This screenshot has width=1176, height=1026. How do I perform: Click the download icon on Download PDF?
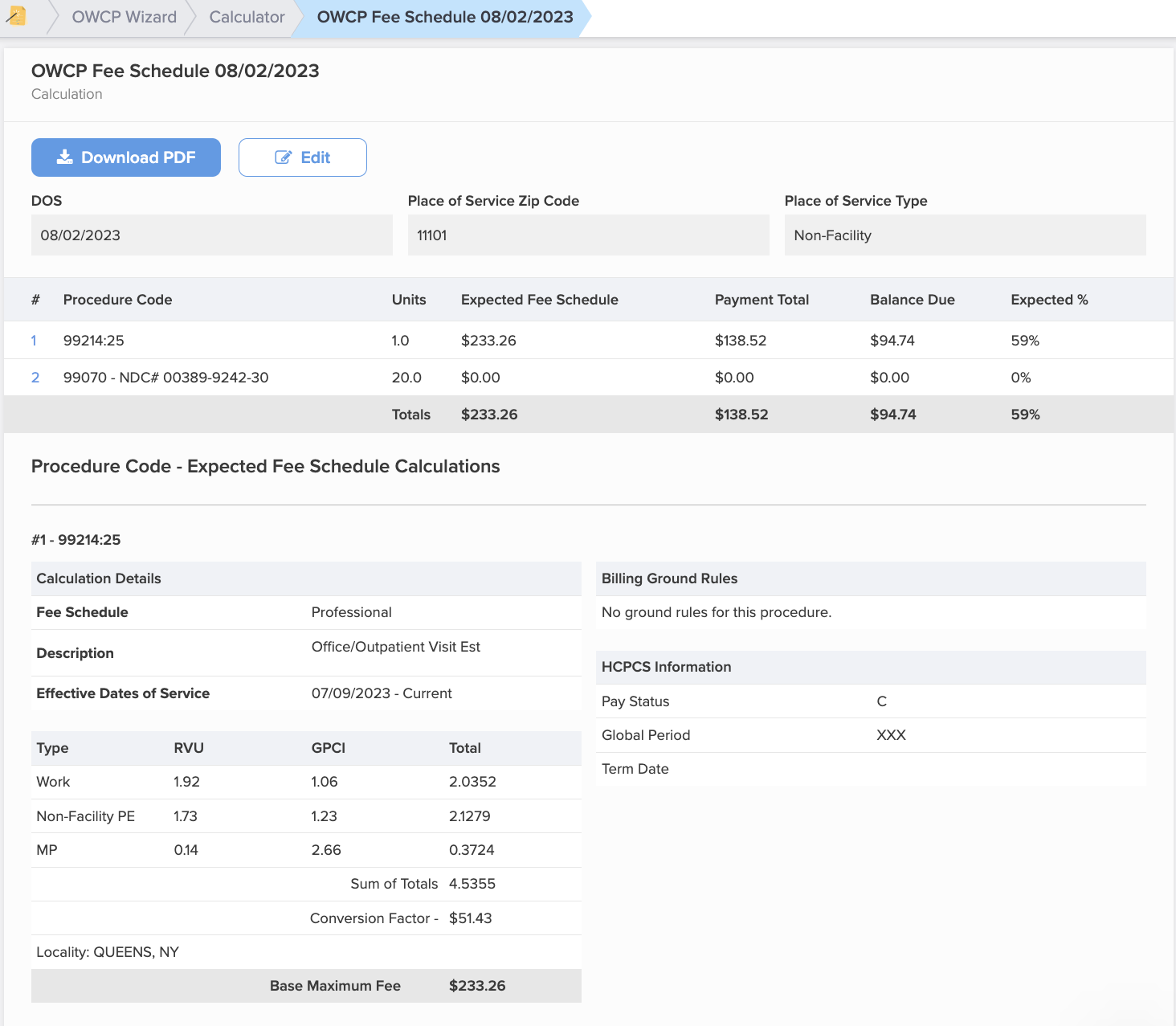(64, 157)
